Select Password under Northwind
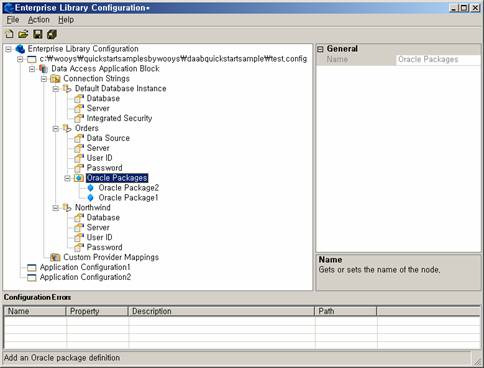This screenshot has width=484, height=368. pos(104,247)
